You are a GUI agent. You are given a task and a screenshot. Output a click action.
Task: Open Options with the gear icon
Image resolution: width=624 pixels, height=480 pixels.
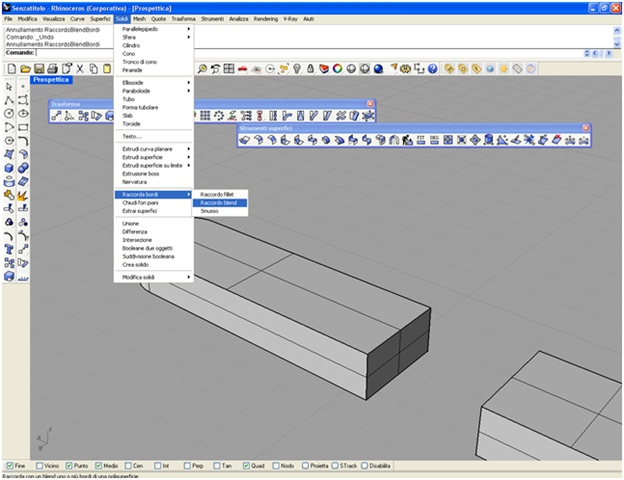406,69
